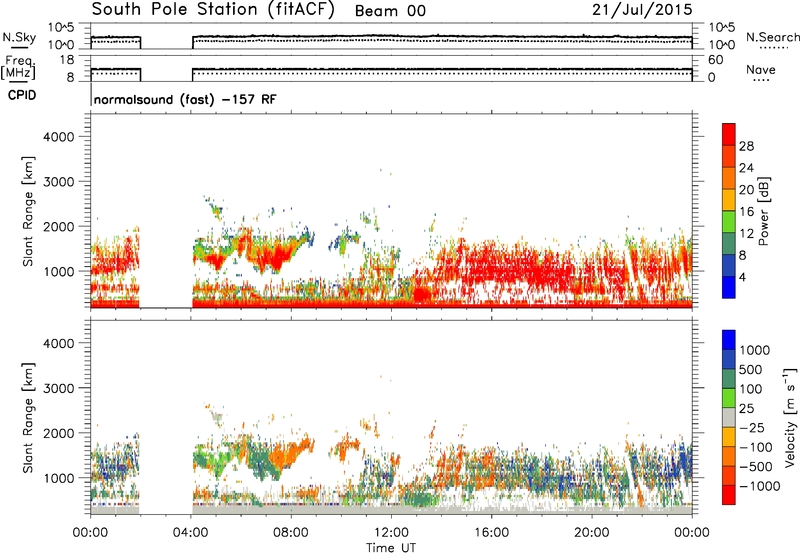The image size is (800, 554).
Task: Click the '-1000' tick on the velocity colorbar
Action: [759, 486]
